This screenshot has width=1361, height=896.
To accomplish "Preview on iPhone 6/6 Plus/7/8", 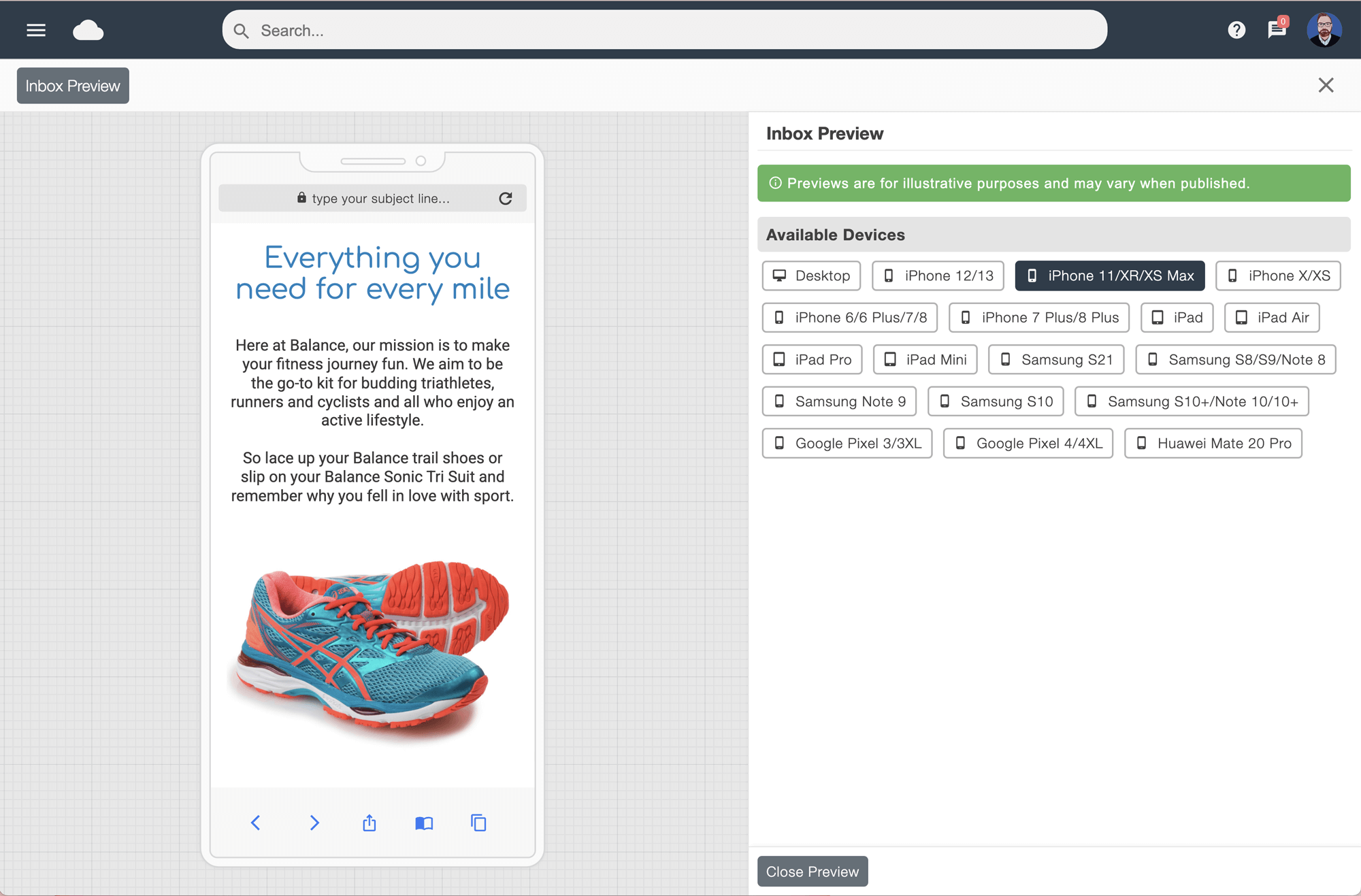I will coord(849,318).
